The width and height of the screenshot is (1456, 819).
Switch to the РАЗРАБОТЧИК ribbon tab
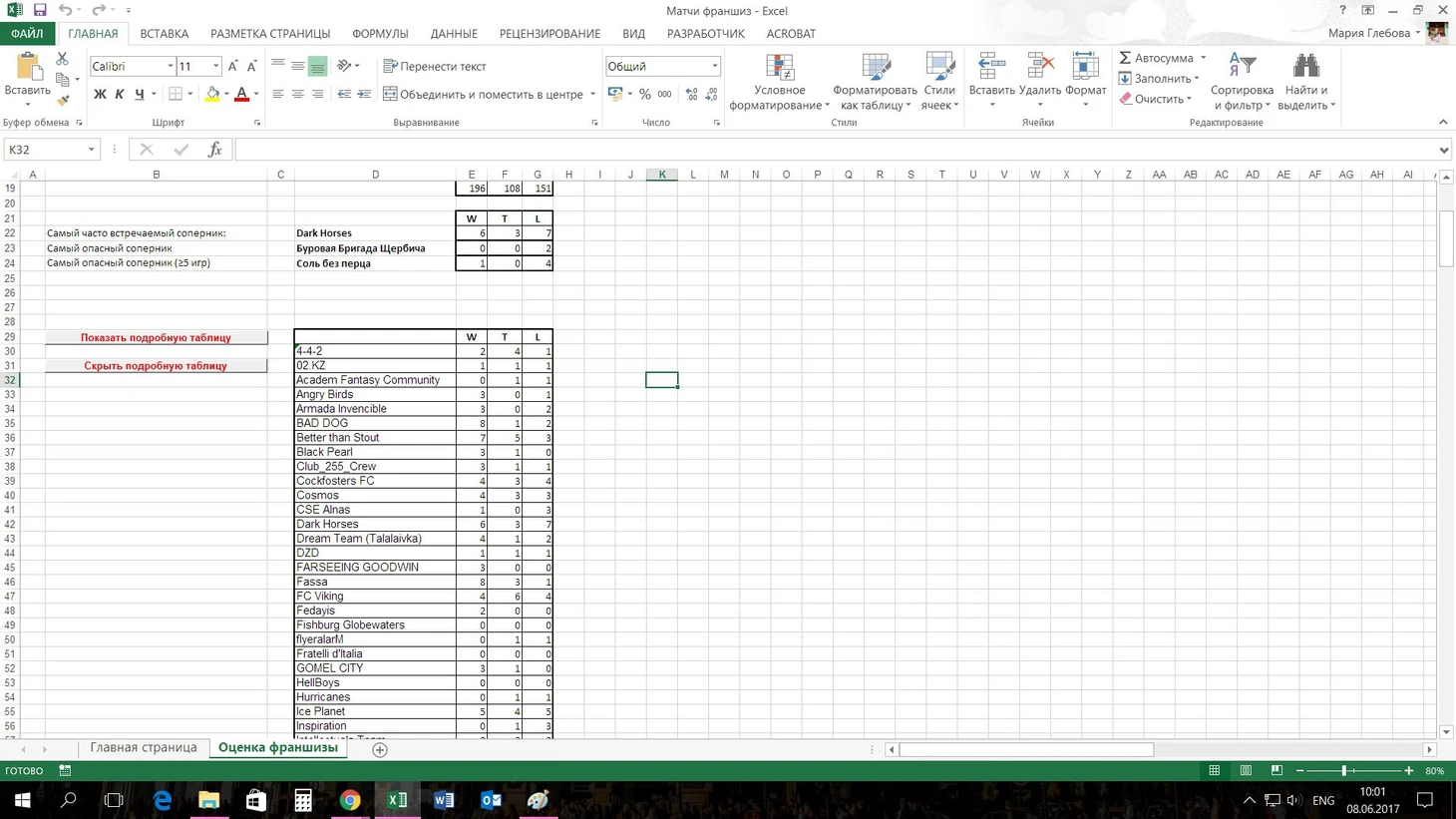(x=706, y=34)
